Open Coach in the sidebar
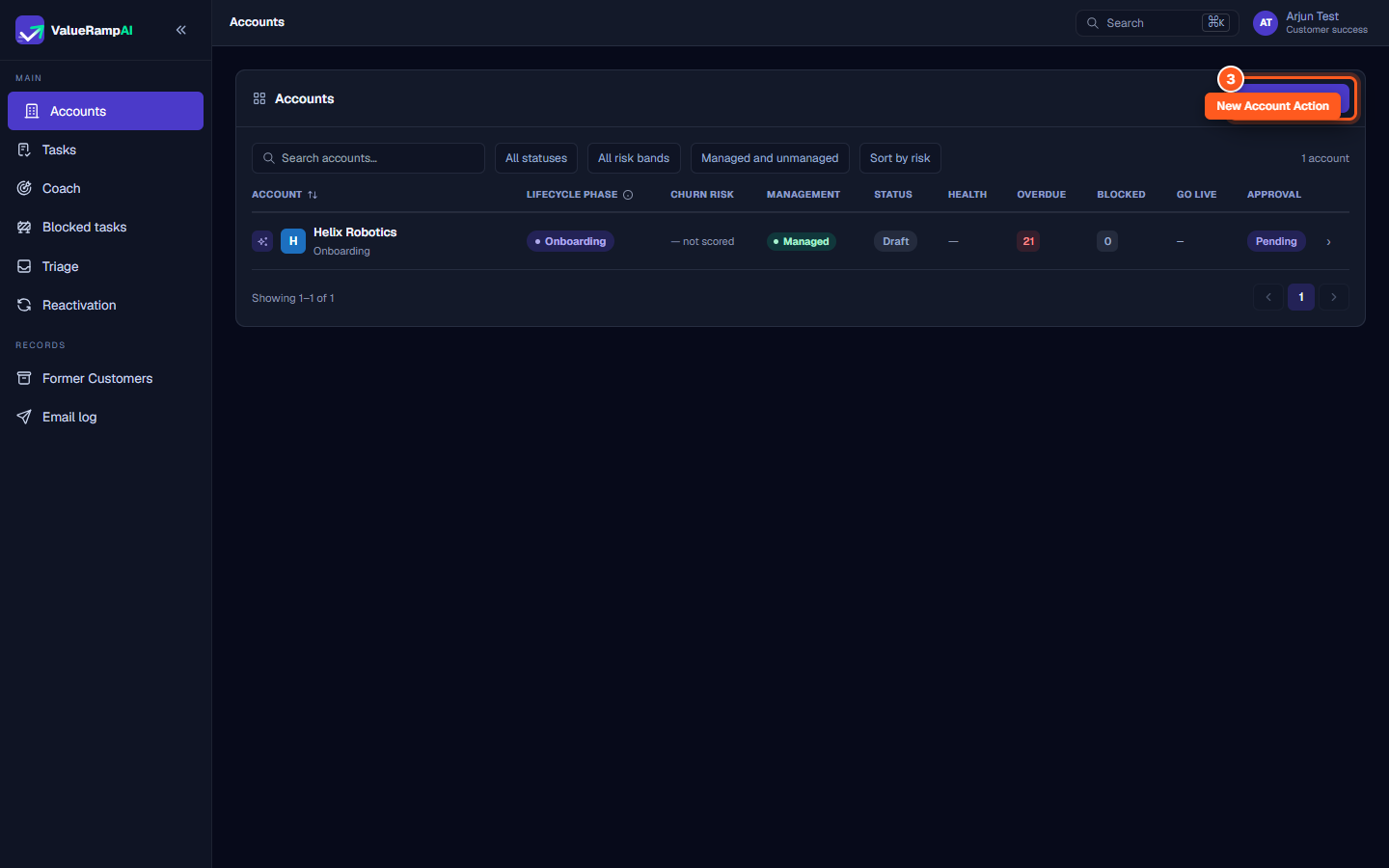 [105, 188]
